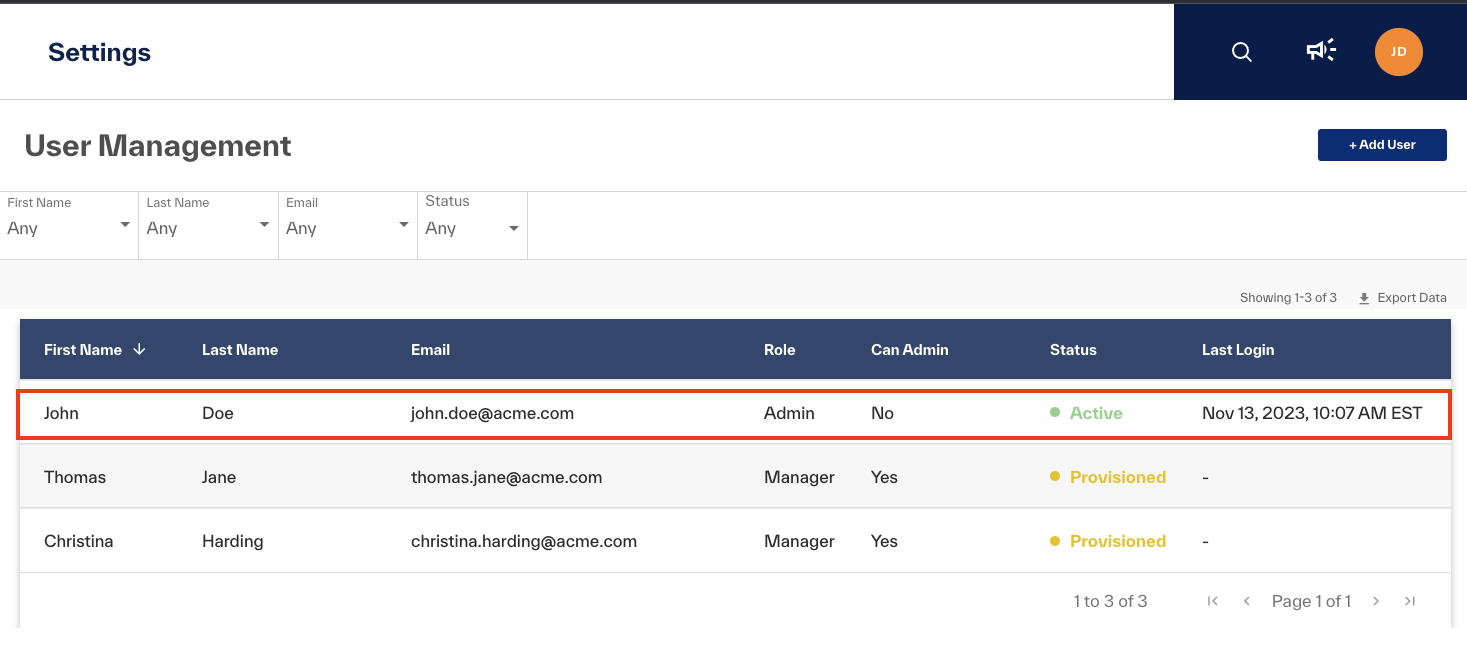Image resolution: width=1467 pixels, height=653 pixels.
Task: Open Christina Harding's user row
Action: (735, 541)
